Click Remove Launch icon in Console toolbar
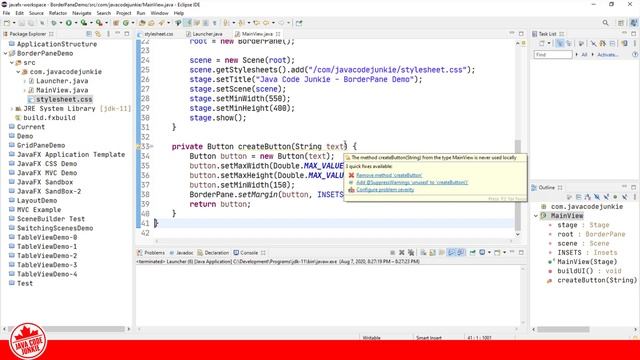The height and width of the screenshot is (360, 640). click(402, 253)
